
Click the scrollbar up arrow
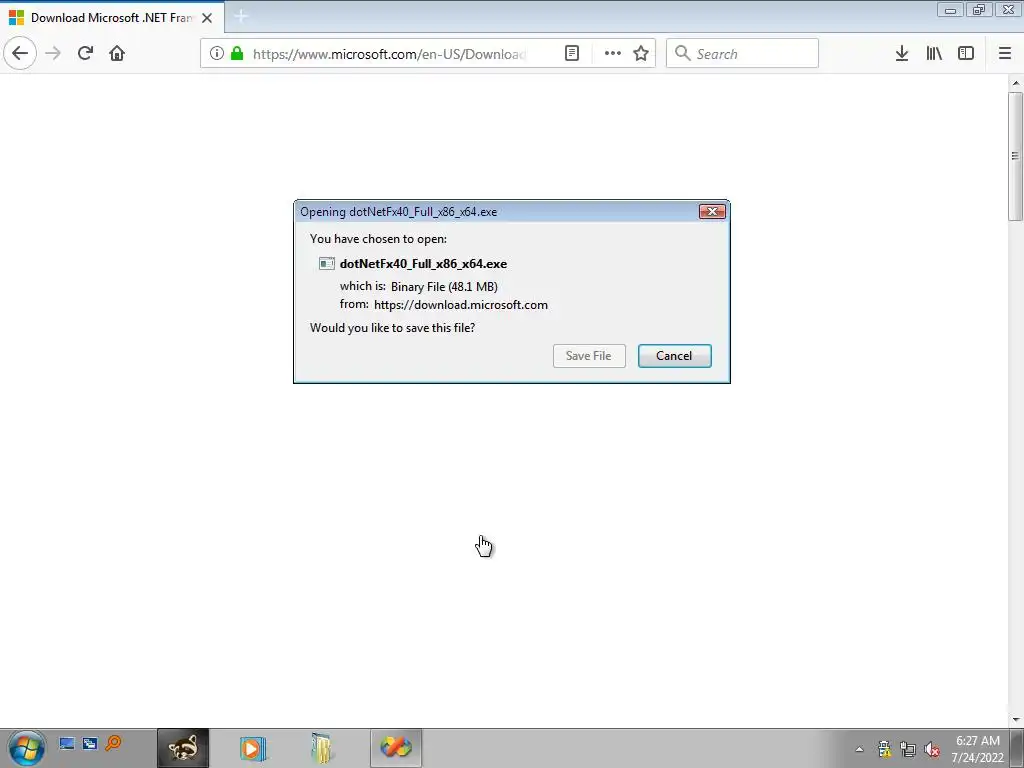click(1016, 83)
